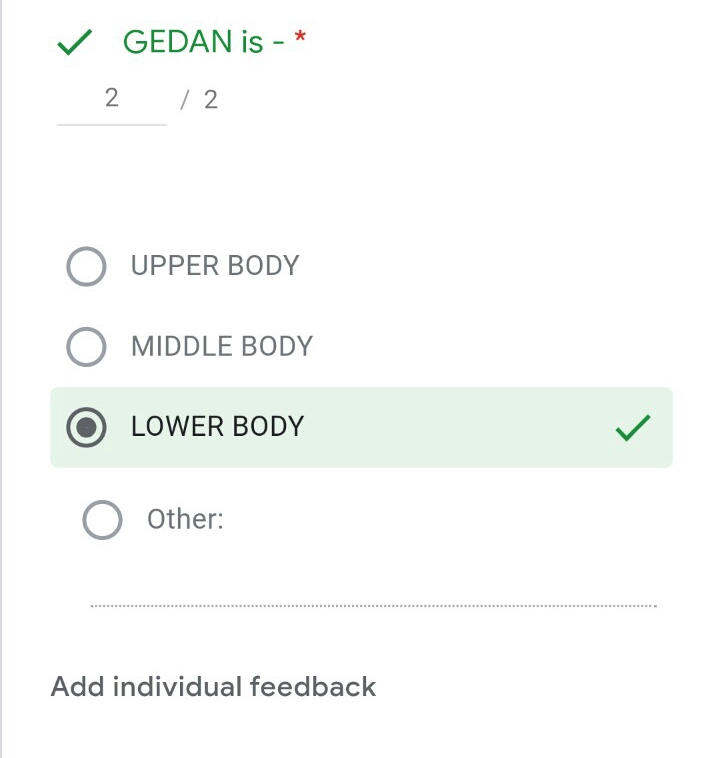
Task: Choose the "Other:" radio circle
Action: point(102,520)
